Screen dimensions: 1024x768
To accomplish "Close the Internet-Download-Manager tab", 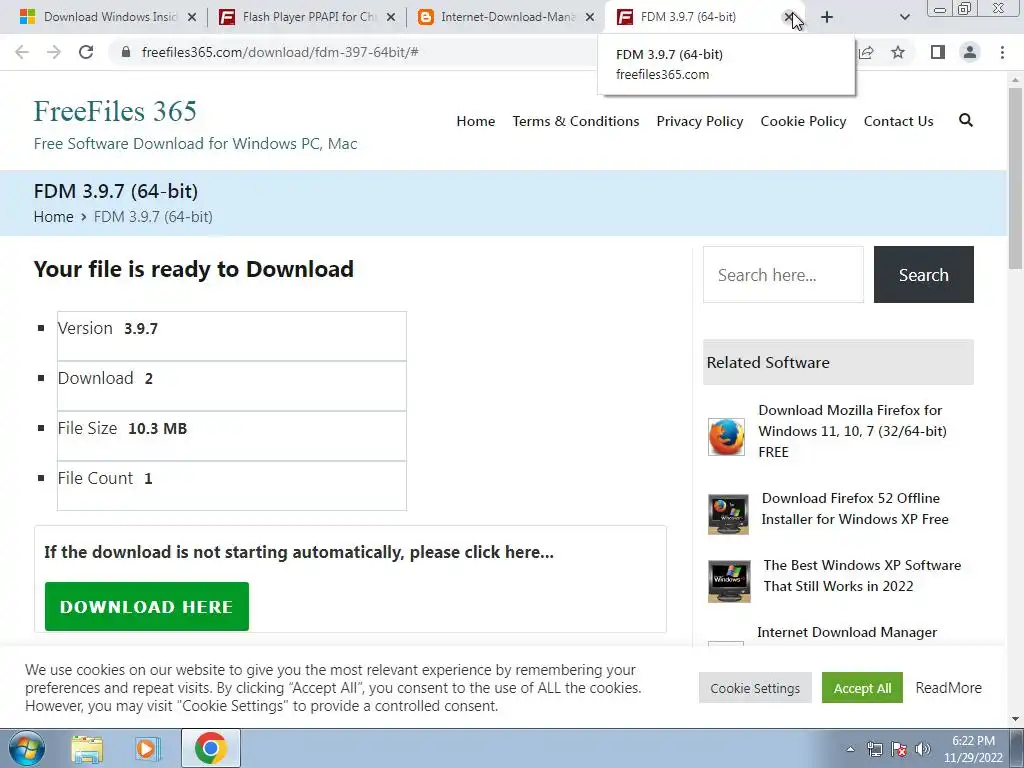I will tap(590, 17).
